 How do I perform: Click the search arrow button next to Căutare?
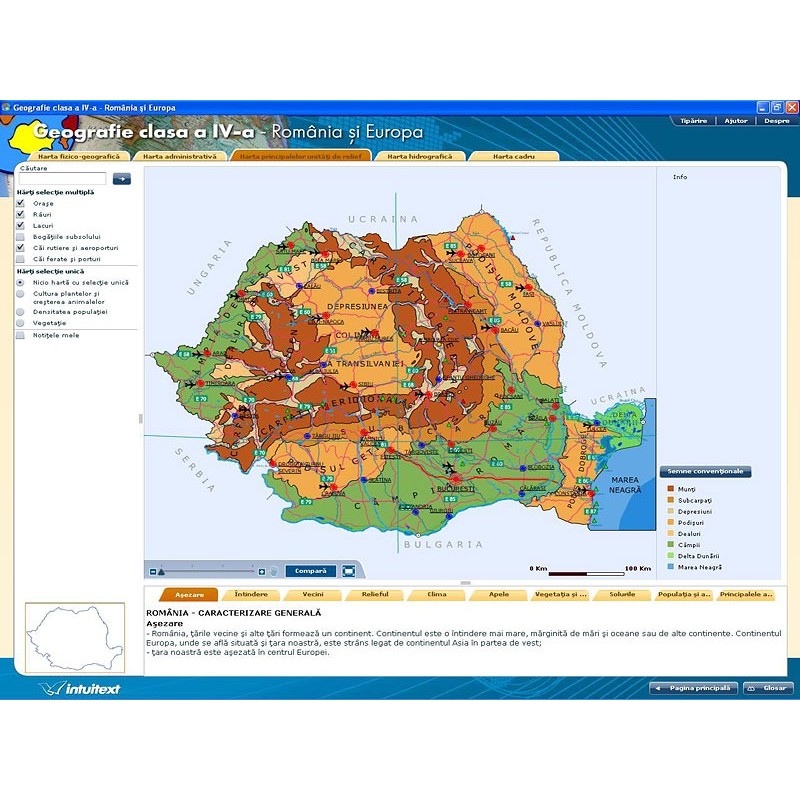click(x=122, y=179)
